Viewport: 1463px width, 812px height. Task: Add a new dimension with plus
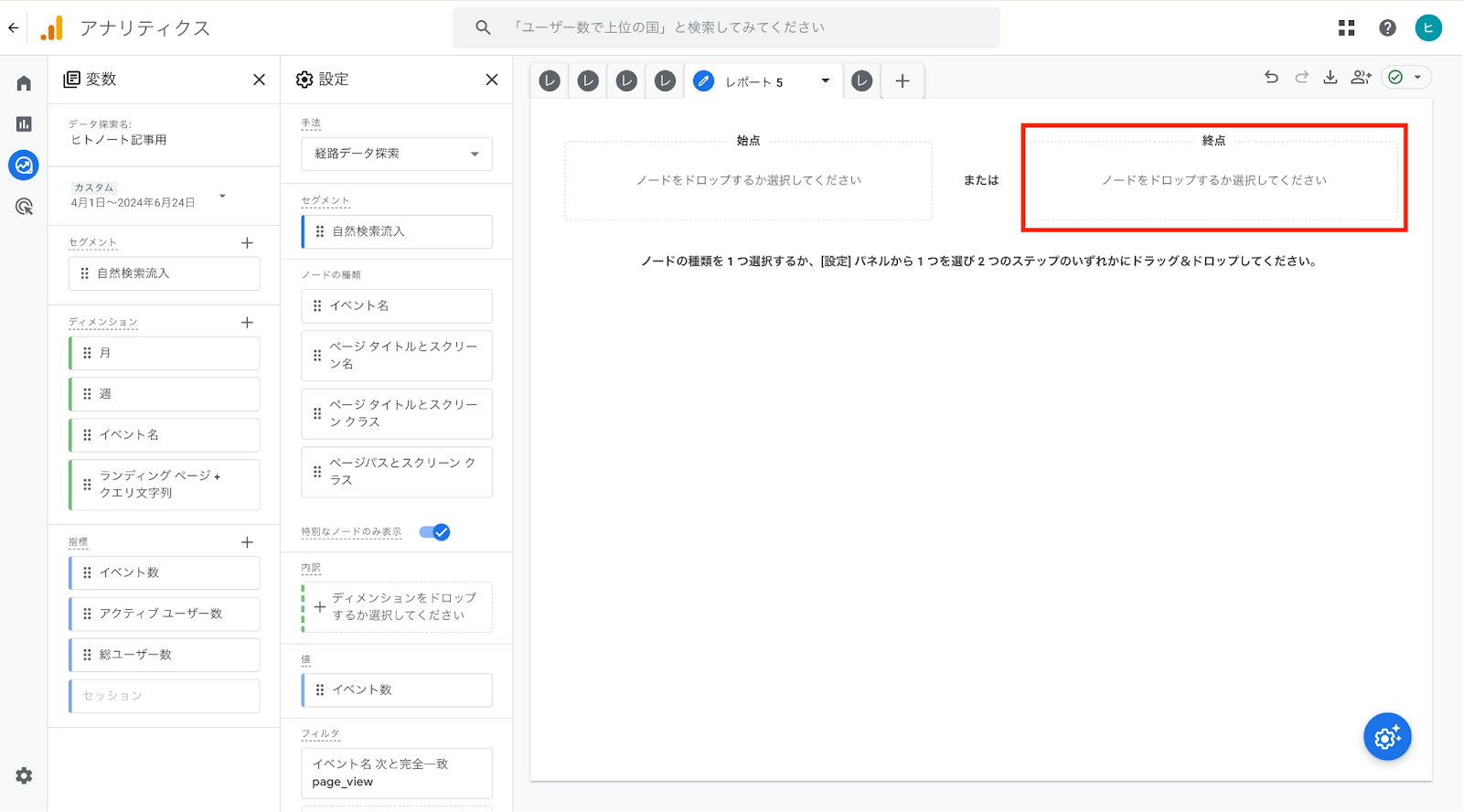[247, 322]
